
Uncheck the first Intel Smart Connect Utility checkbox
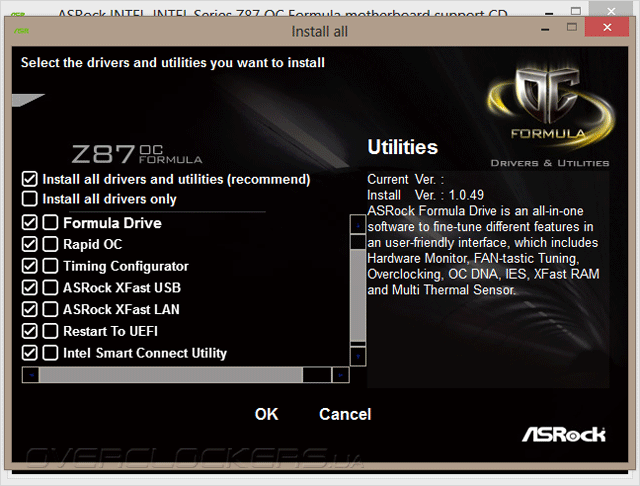[30, 353]
